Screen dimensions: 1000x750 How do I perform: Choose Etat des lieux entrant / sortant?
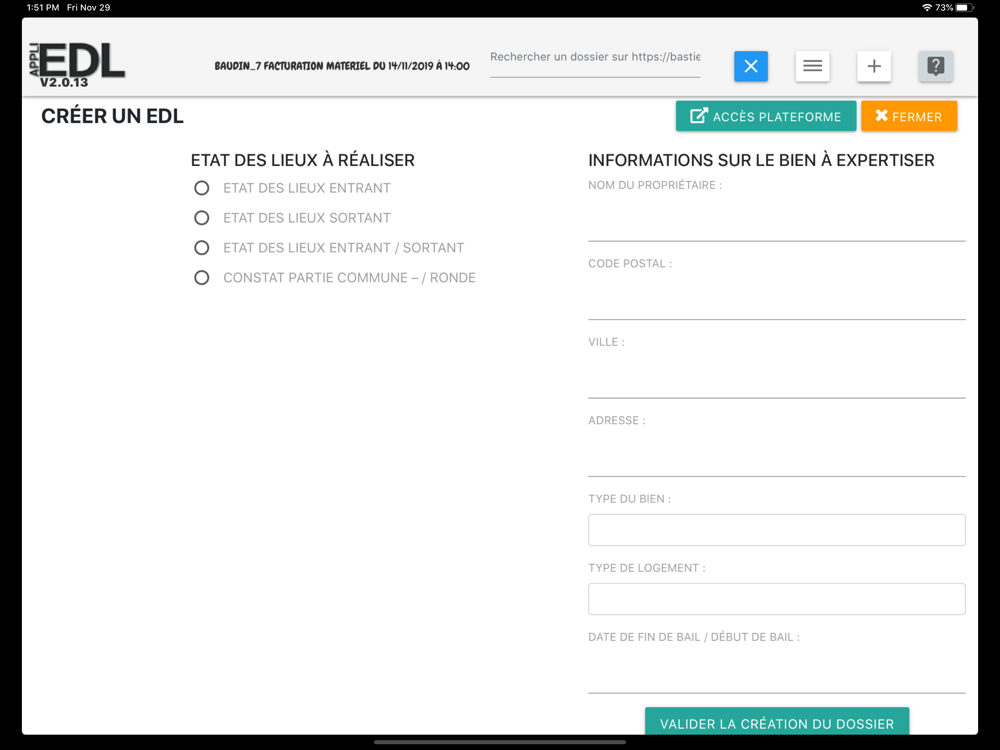202,247
